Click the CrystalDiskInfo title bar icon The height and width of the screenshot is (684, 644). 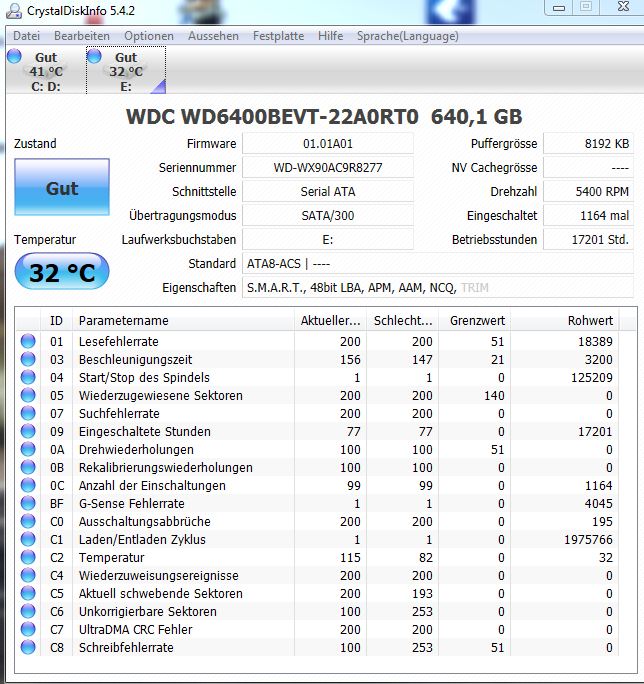tap(14, 10)
